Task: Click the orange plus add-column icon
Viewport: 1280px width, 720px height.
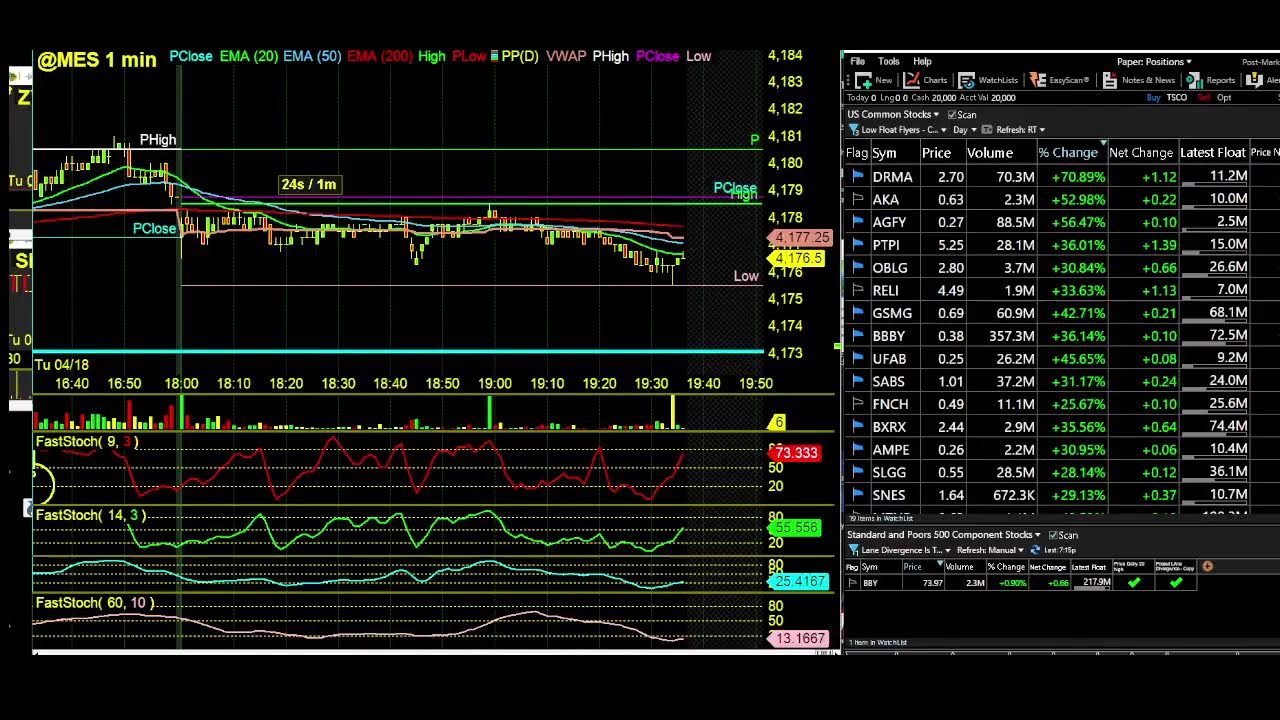Action: [x=1207, y=567]
